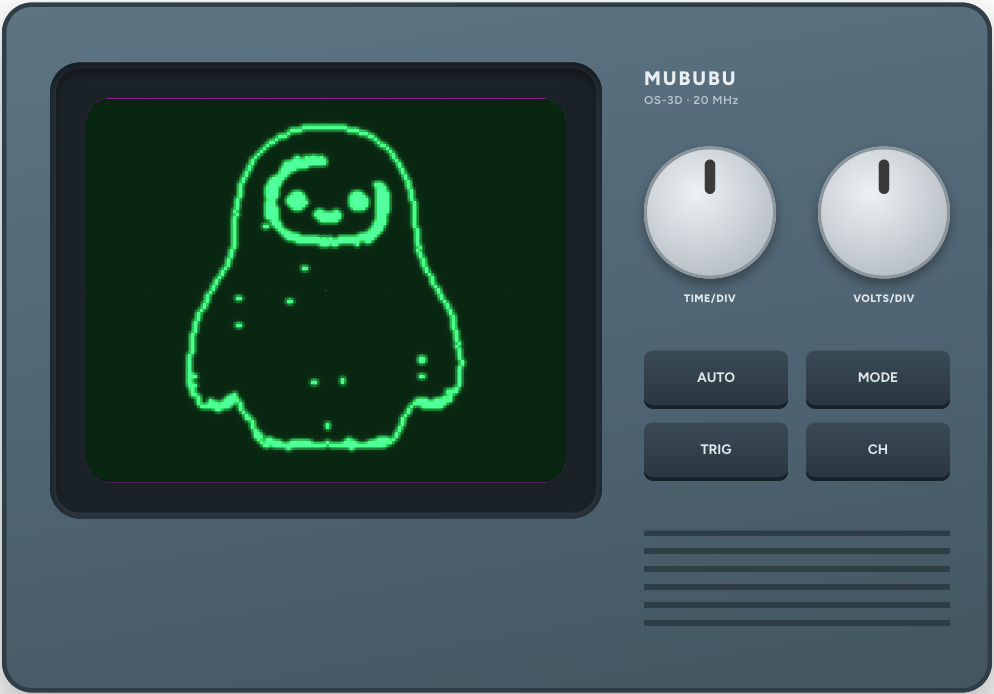The height and width of the screenshot is (694, 994).
Task: Click the AUTO button
Action: click(x=716, y=378)
